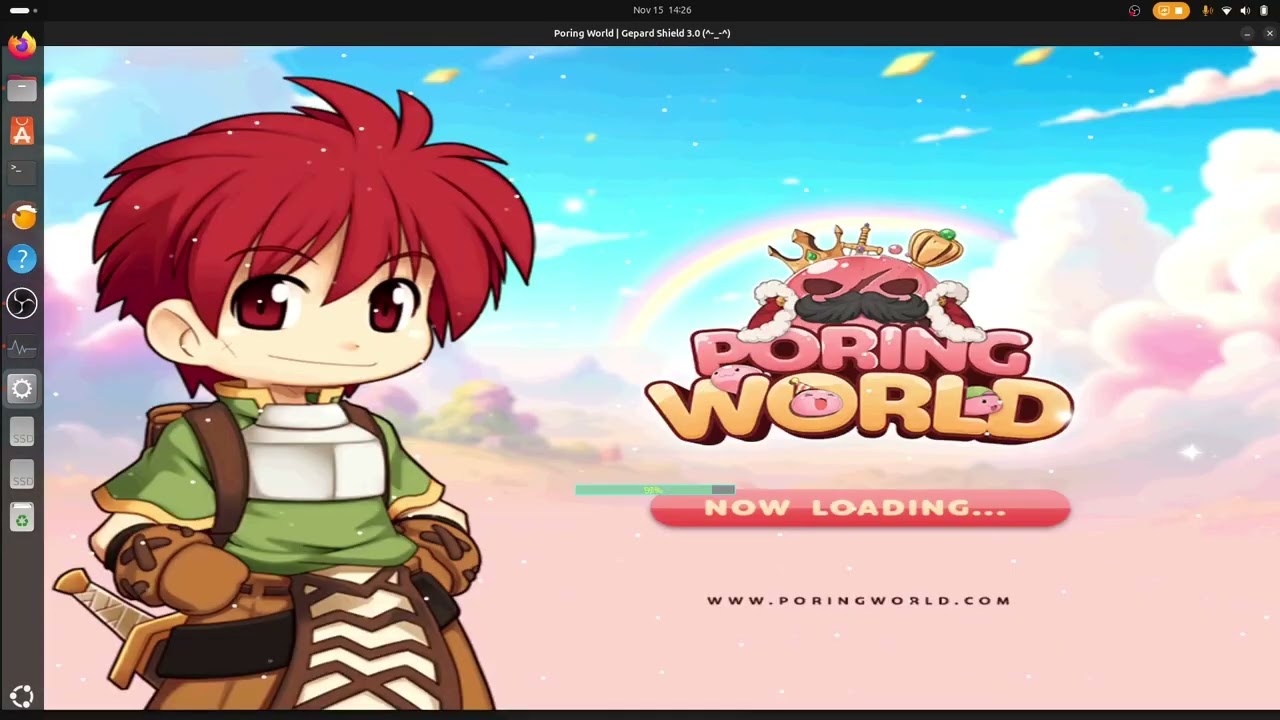Open the second SSD drive icon

22,475
